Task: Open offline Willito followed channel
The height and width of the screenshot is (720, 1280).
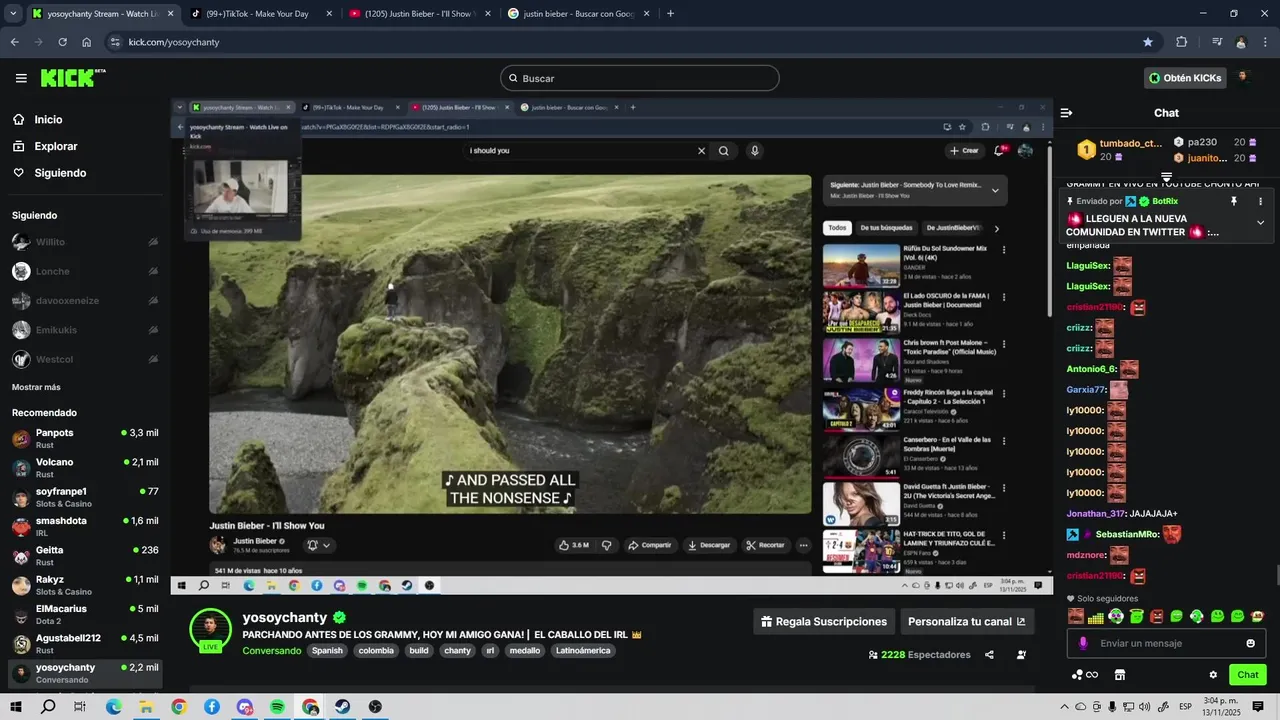Action: pos(85,242)
